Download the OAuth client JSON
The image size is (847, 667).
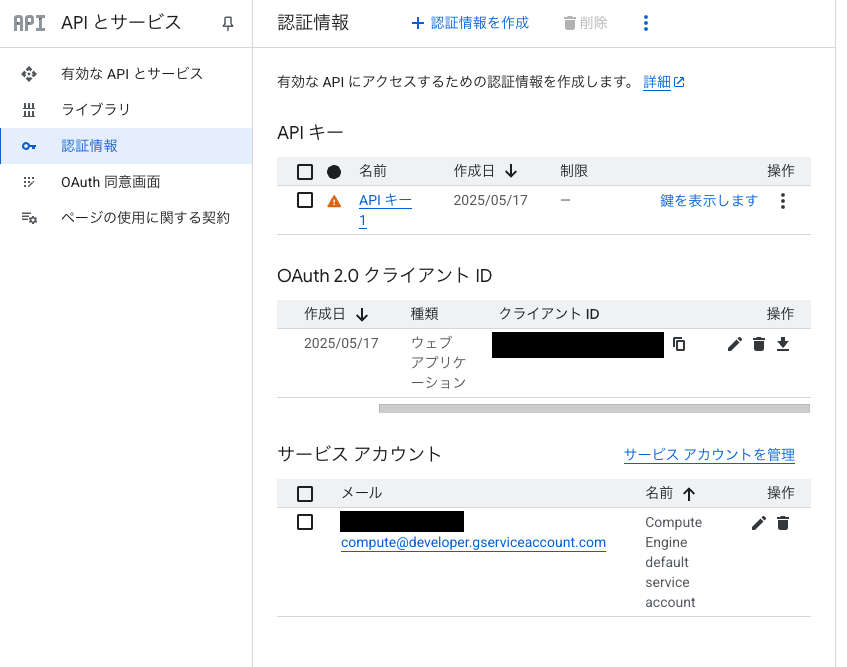(x=783, y=344)
